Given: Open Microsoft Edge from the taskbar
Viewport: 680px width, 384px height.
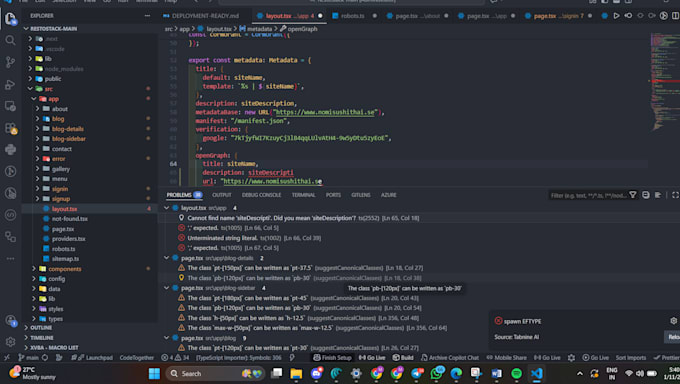Looking at the screenshot, I should click(x=456, y=373).
